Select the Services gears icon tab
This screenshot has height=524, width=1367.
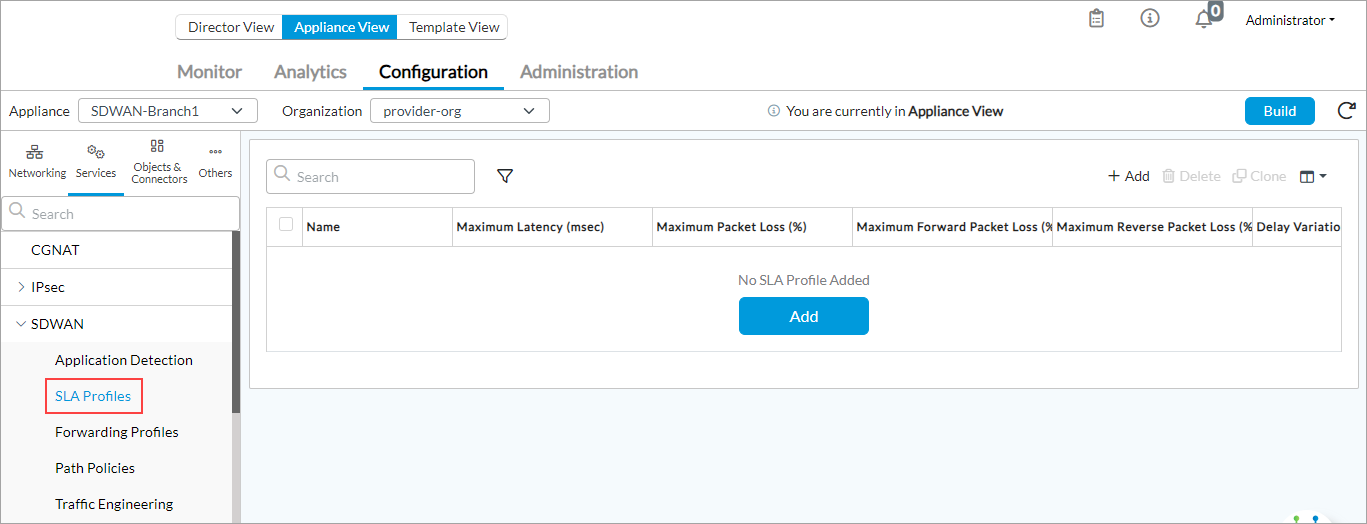click(96, 161)
